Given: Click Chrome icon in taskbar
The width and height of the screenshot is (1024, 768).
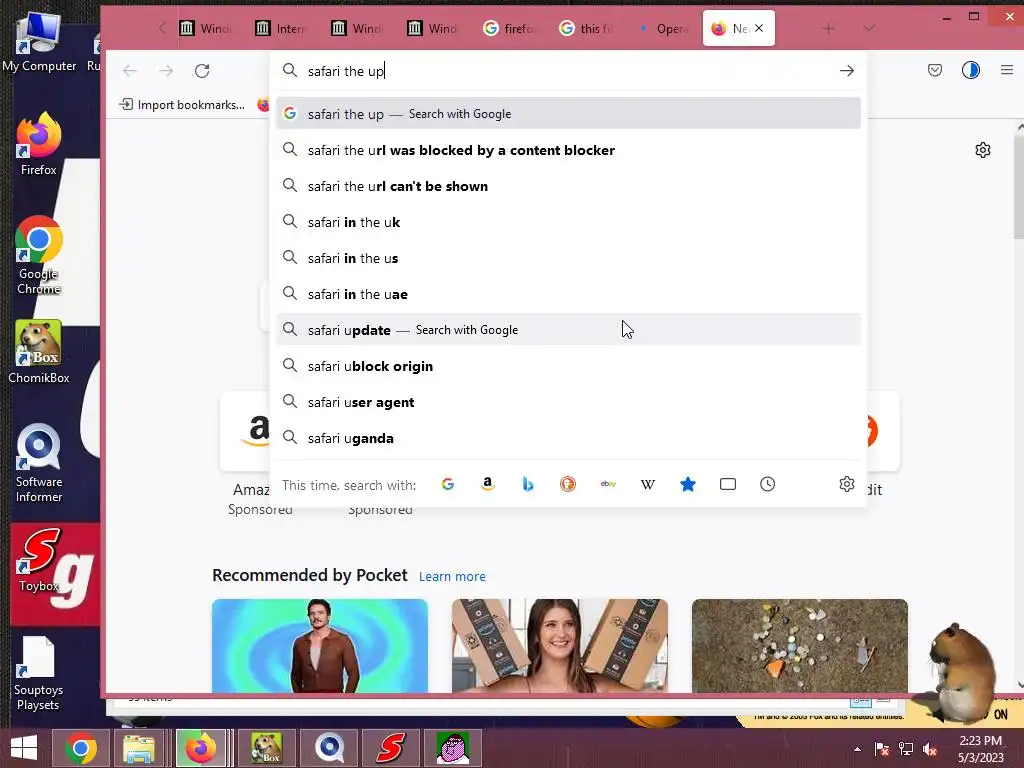Looking at the screenshot, I should coord(81,748).
